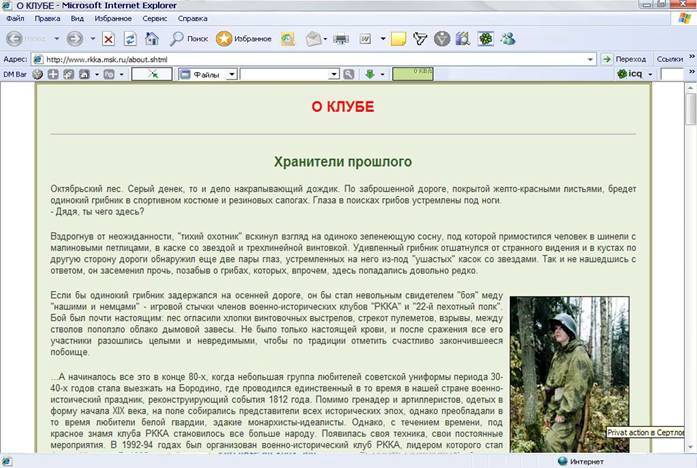Open Messenger people icon in toolbar
Image resolution: width=697 pixels, height=468 pixels.
[x=508, y=39]
